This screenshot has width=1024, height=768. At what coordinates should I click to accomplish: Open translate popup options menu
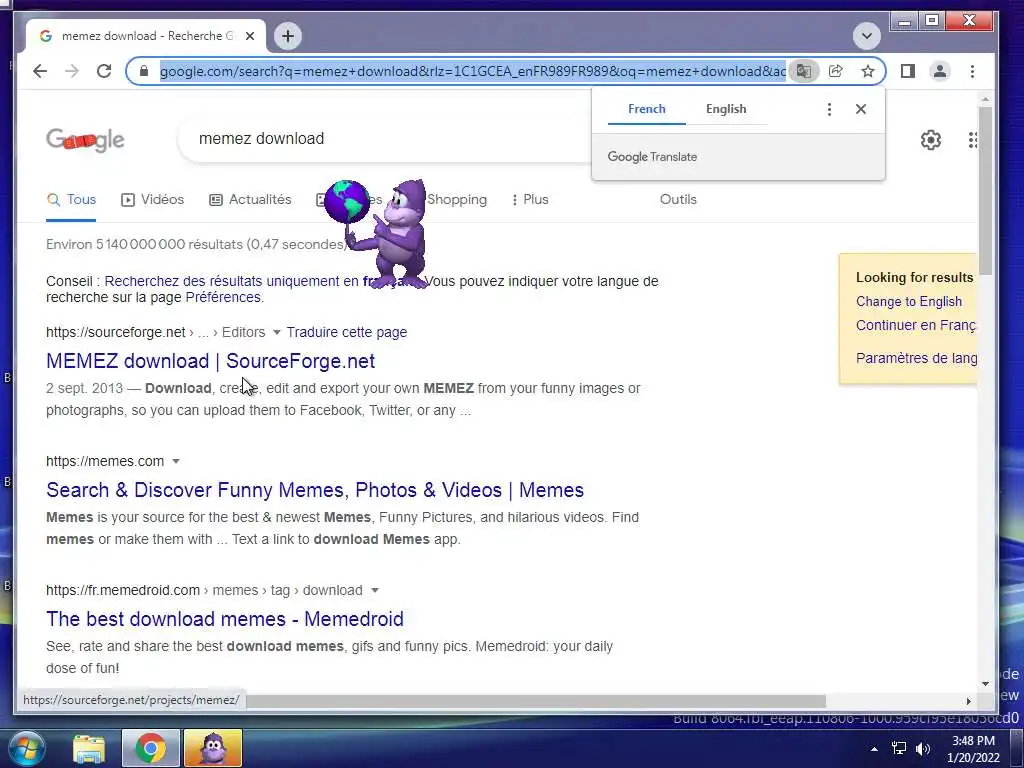point(829,109)
